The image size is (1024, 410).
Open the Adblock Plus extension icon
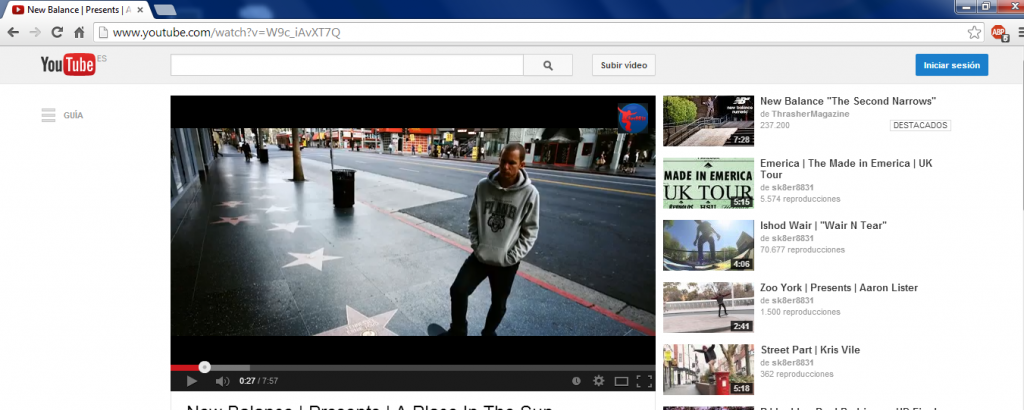tap(999, 32)
